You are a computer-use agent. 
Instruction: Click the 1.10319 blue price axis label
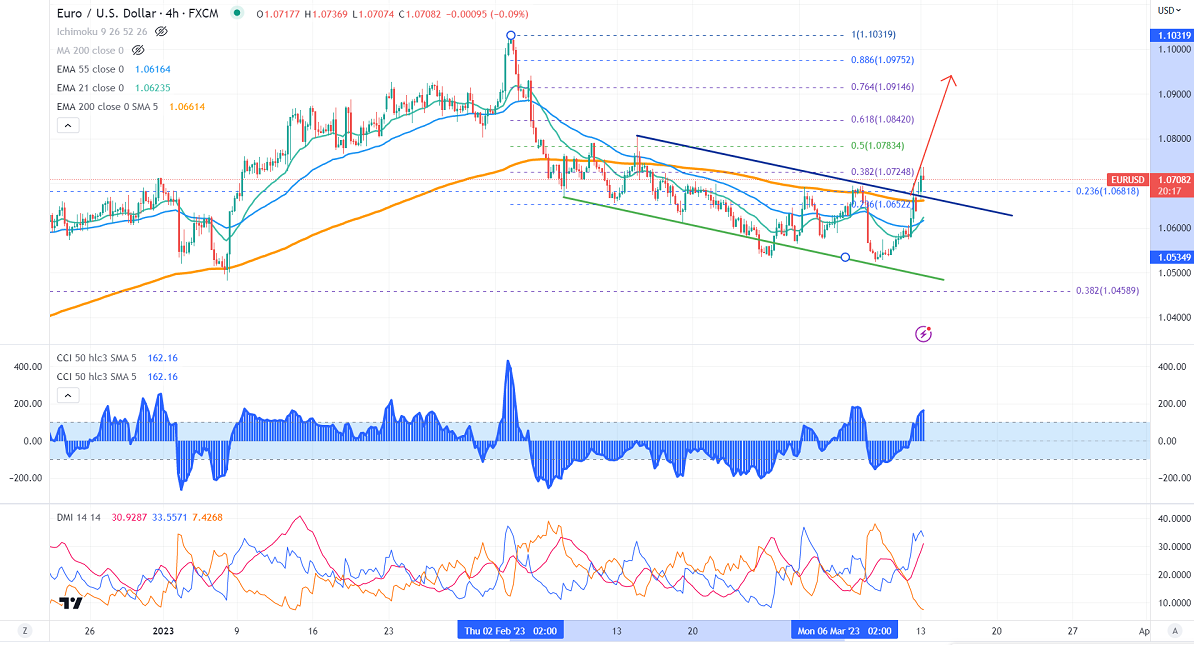click(1172, 35)
